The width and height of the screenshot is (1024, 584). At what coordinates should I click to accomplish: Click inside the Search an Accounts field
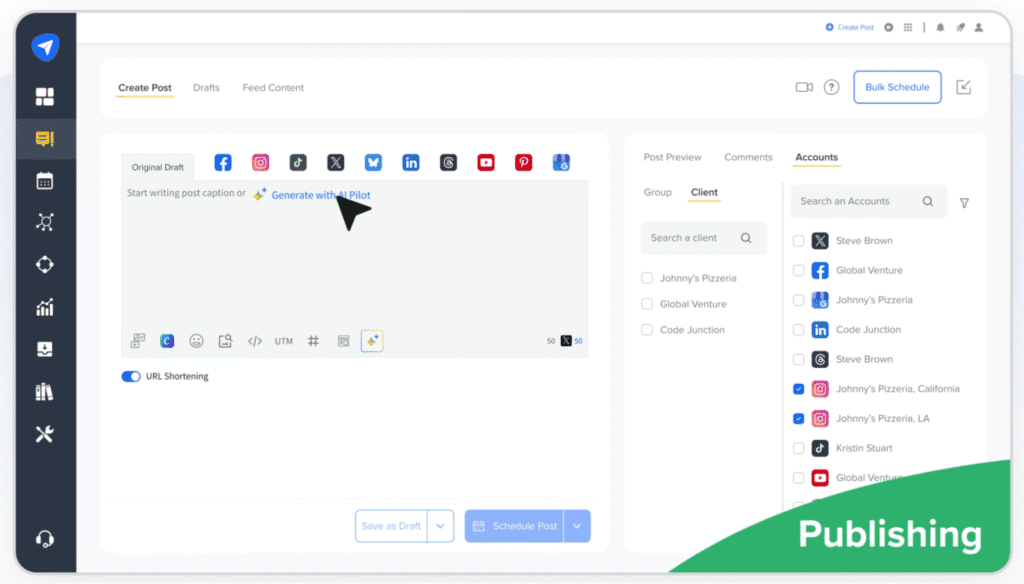pyautogui.click(x=860, y=201)
